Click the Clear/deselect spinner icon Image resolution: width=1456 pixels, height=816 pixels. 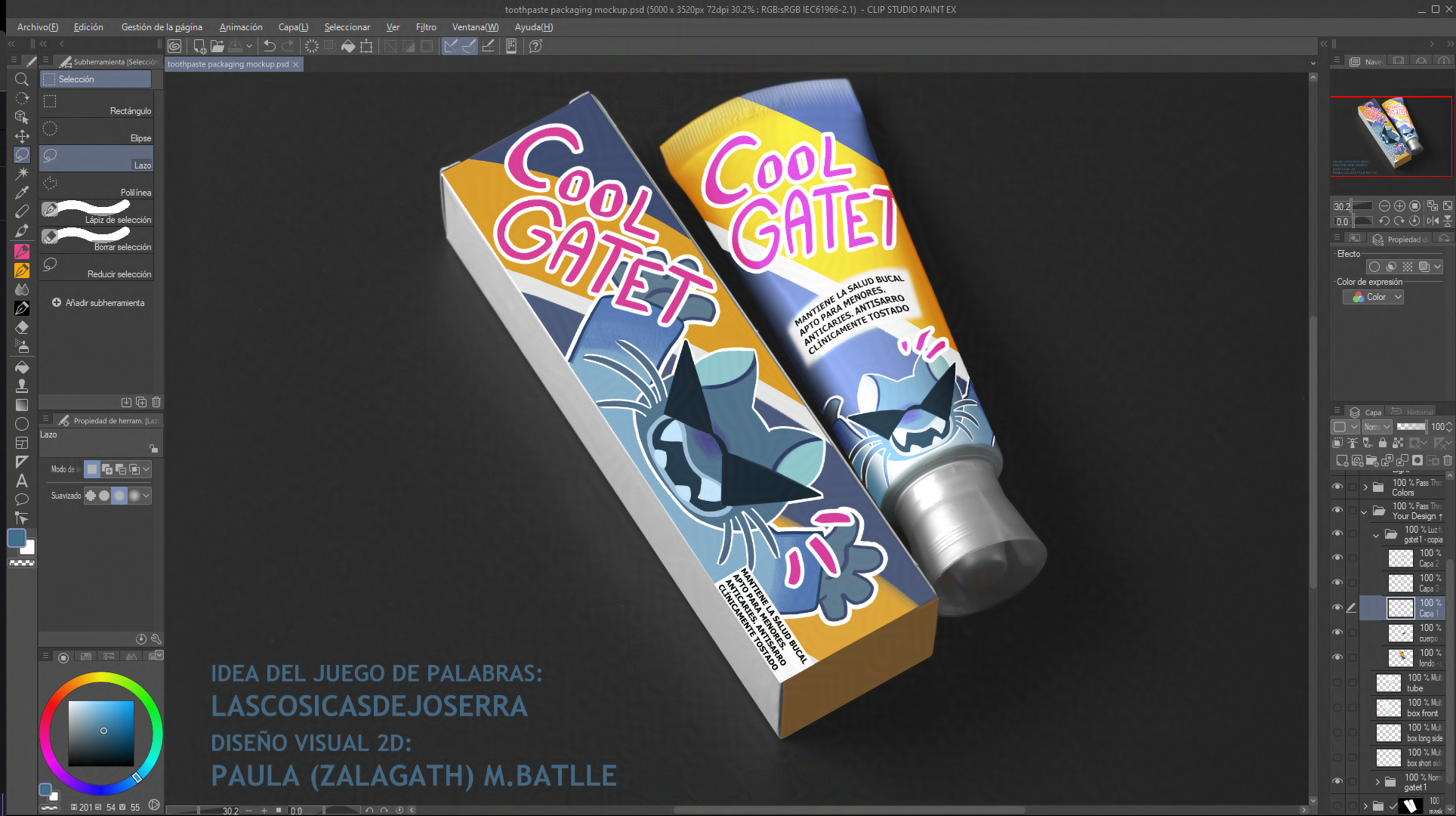click(311, 46)
